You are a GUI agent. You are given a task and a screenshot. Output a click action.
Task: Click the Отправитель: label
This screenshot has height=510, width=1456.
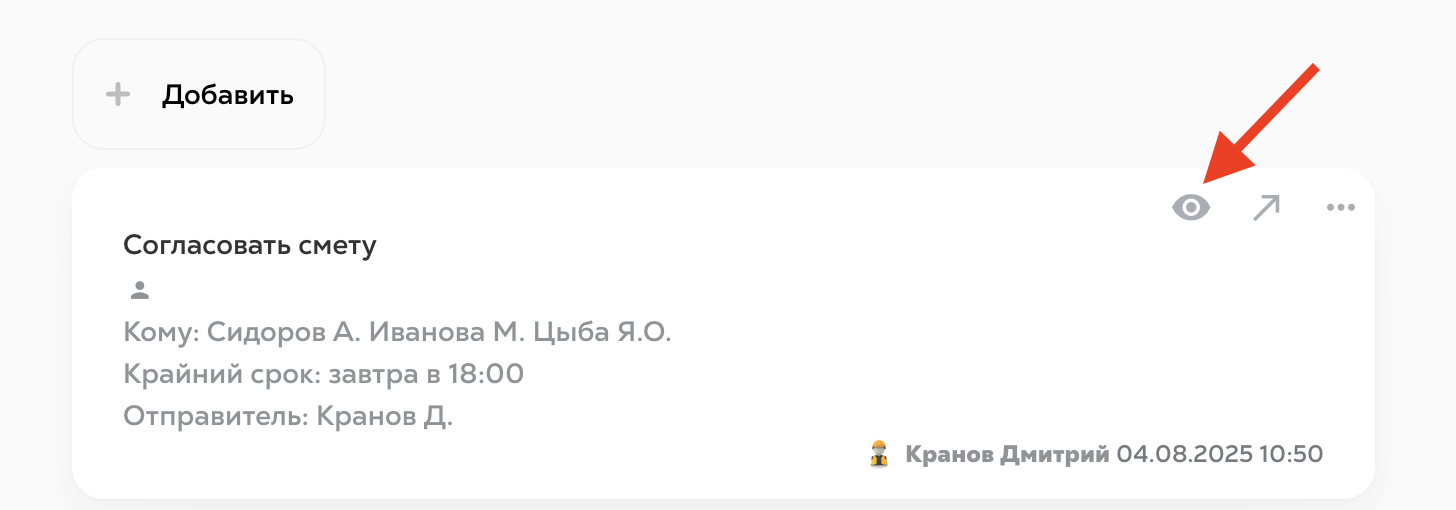215,416
